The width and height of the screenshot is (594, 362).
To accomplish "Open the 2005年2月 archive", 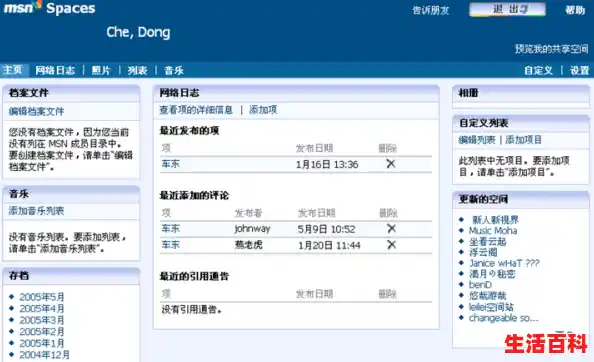I will (42, 332).
